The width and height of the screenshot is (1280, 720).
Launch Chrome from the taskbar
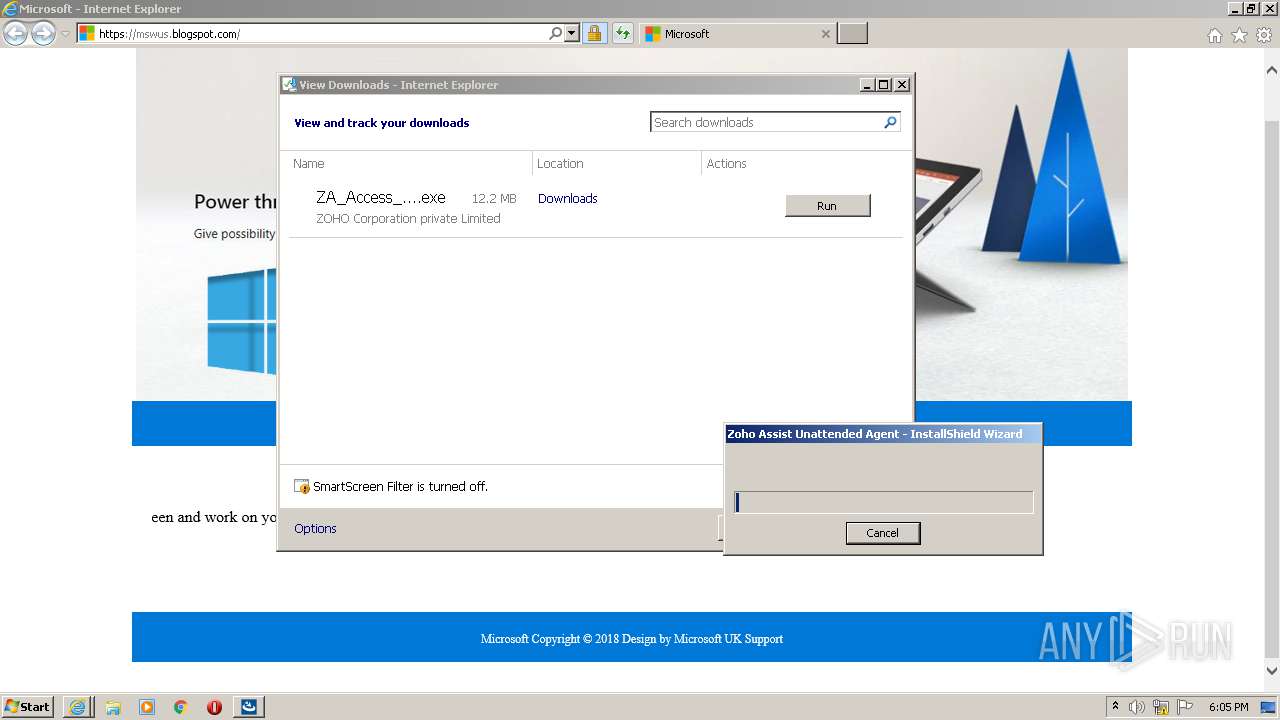tap(180, 707)
